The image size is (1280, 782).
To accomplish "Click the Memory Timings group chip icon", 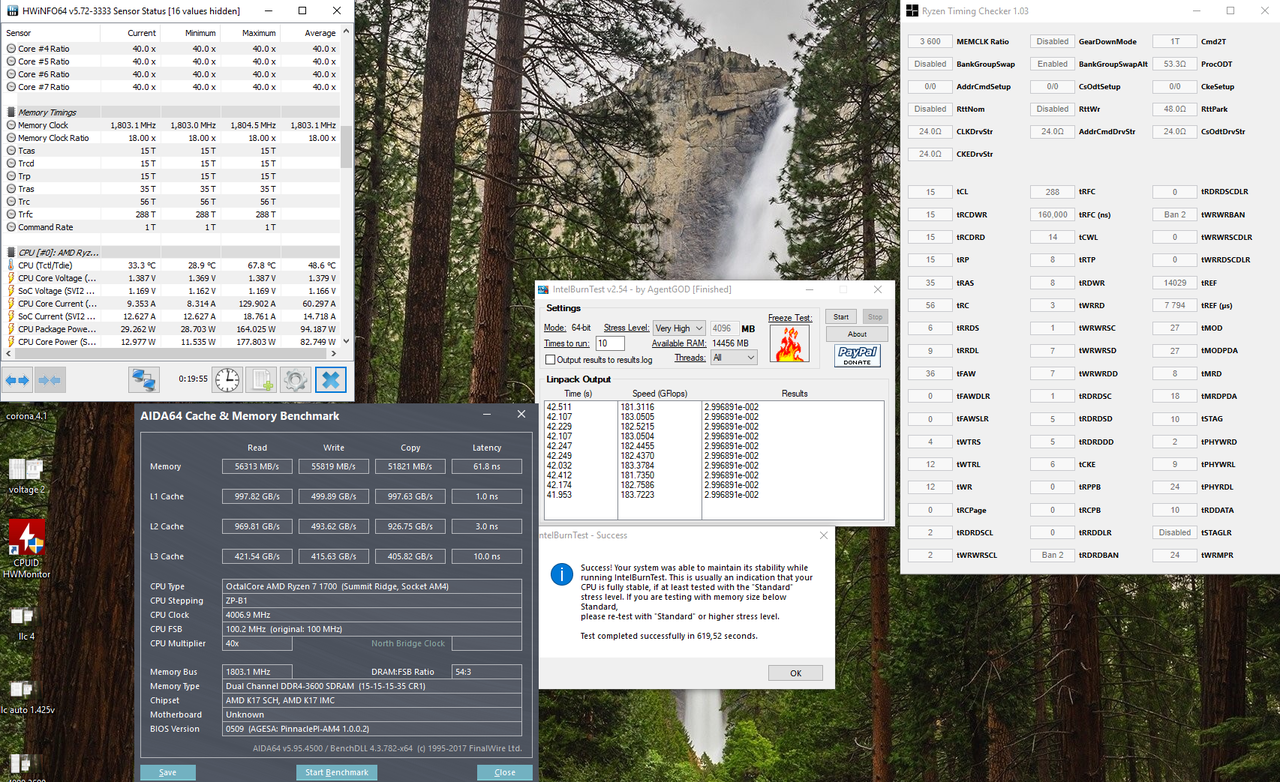I will coord(11,113).
